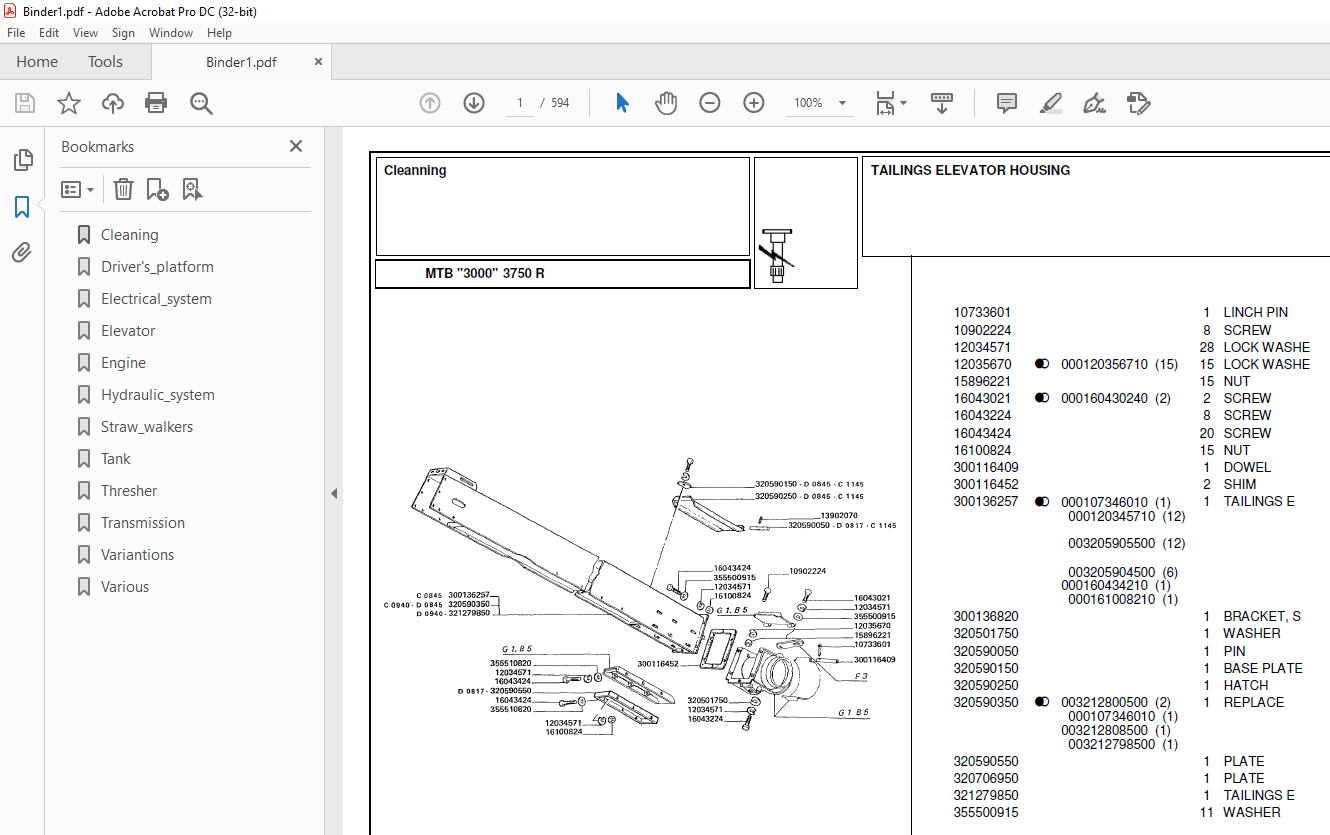Open the Driver's_platform bookmark
The image size is (1330, 835).
coord(157,267)
